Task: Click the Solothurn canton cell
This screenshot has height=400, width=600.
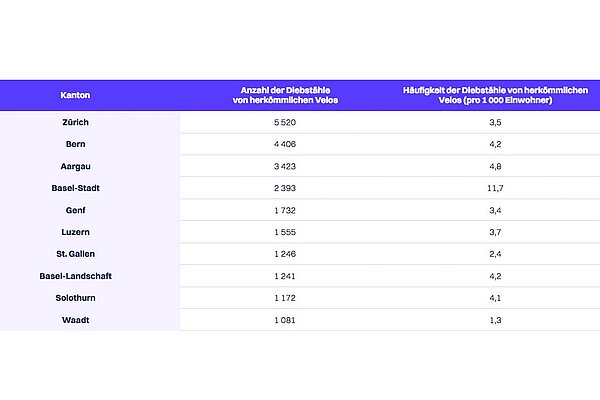Action: click(75, 297)
